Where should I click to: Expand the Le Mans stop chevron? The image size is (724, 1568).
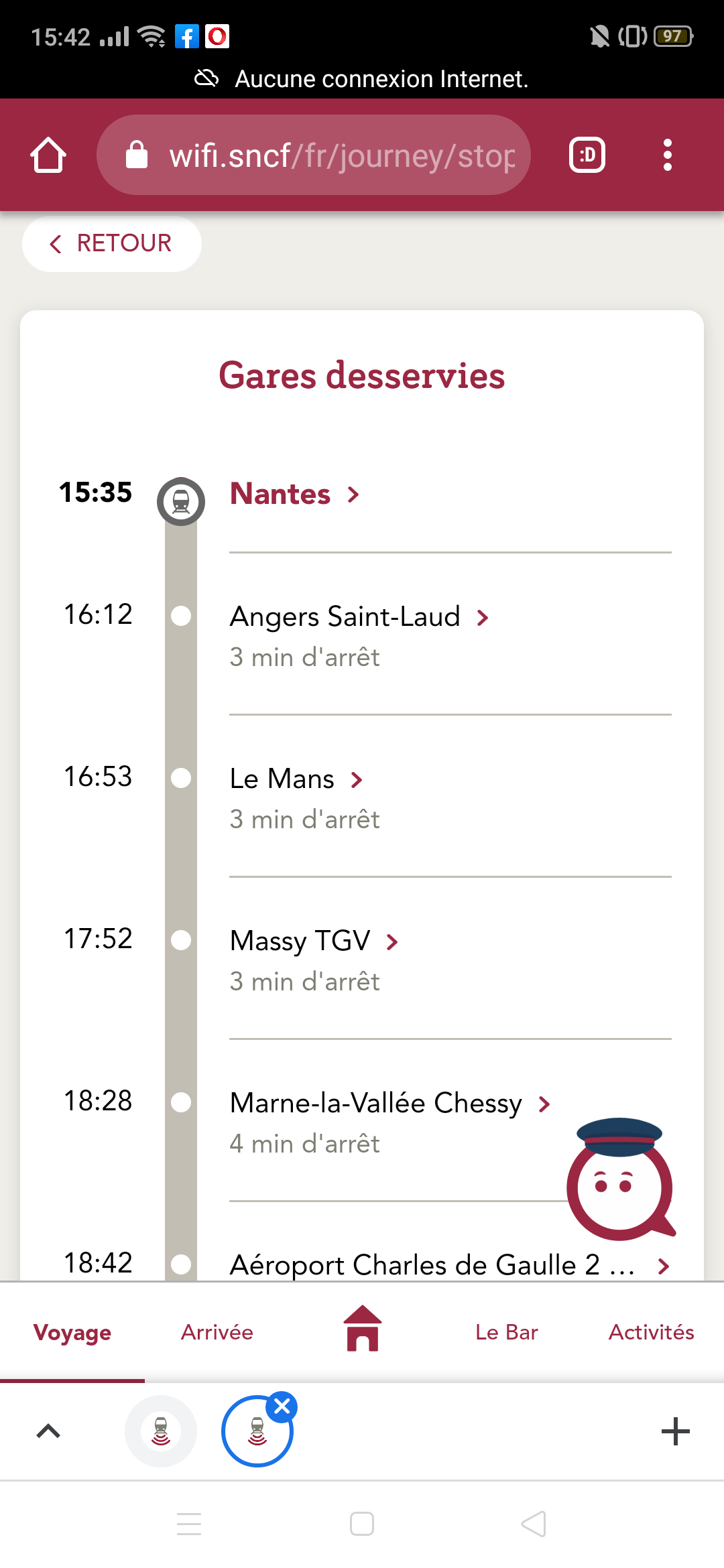357,779
